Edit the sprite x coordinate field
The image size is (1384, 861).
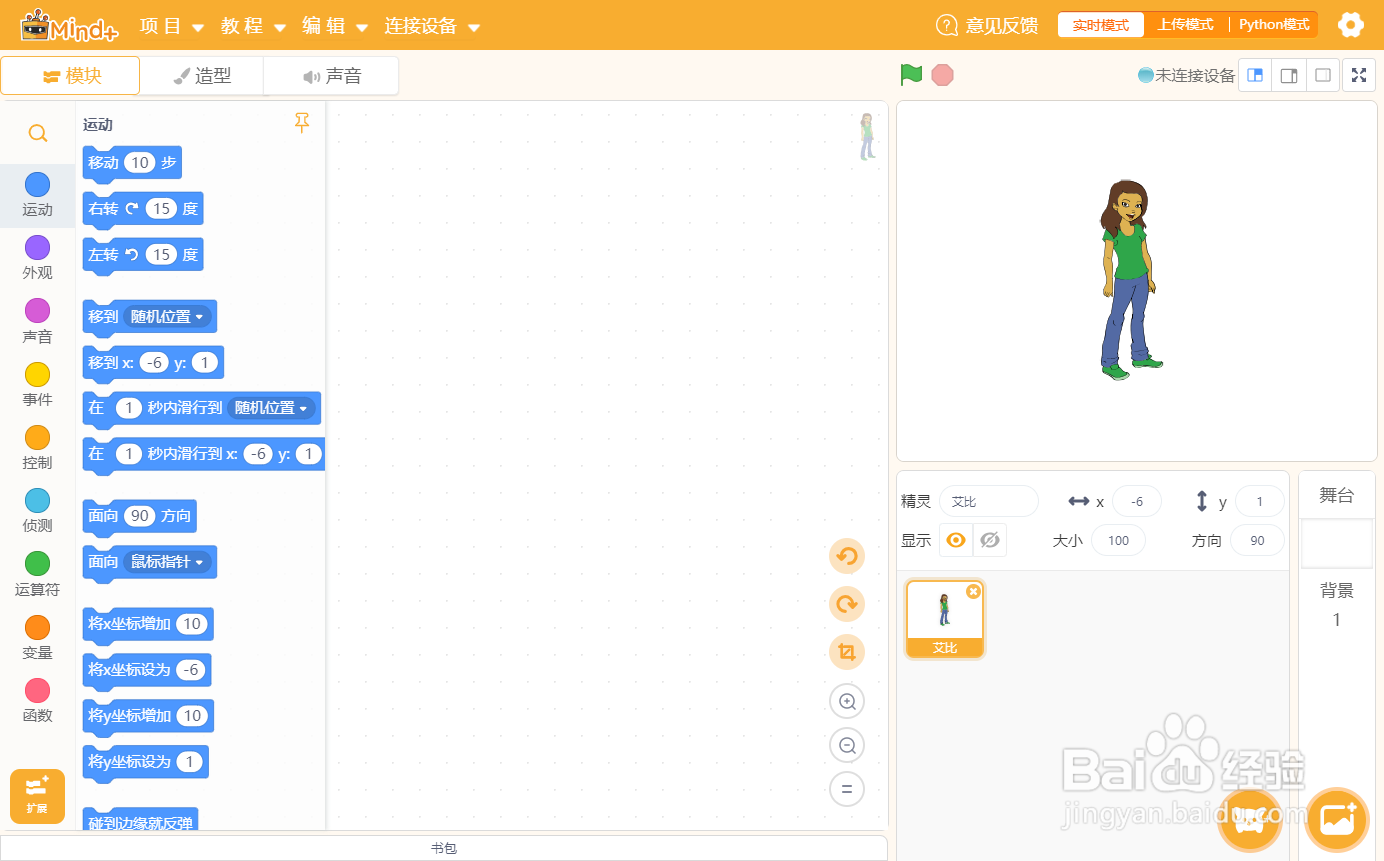tap(1136, 501)
